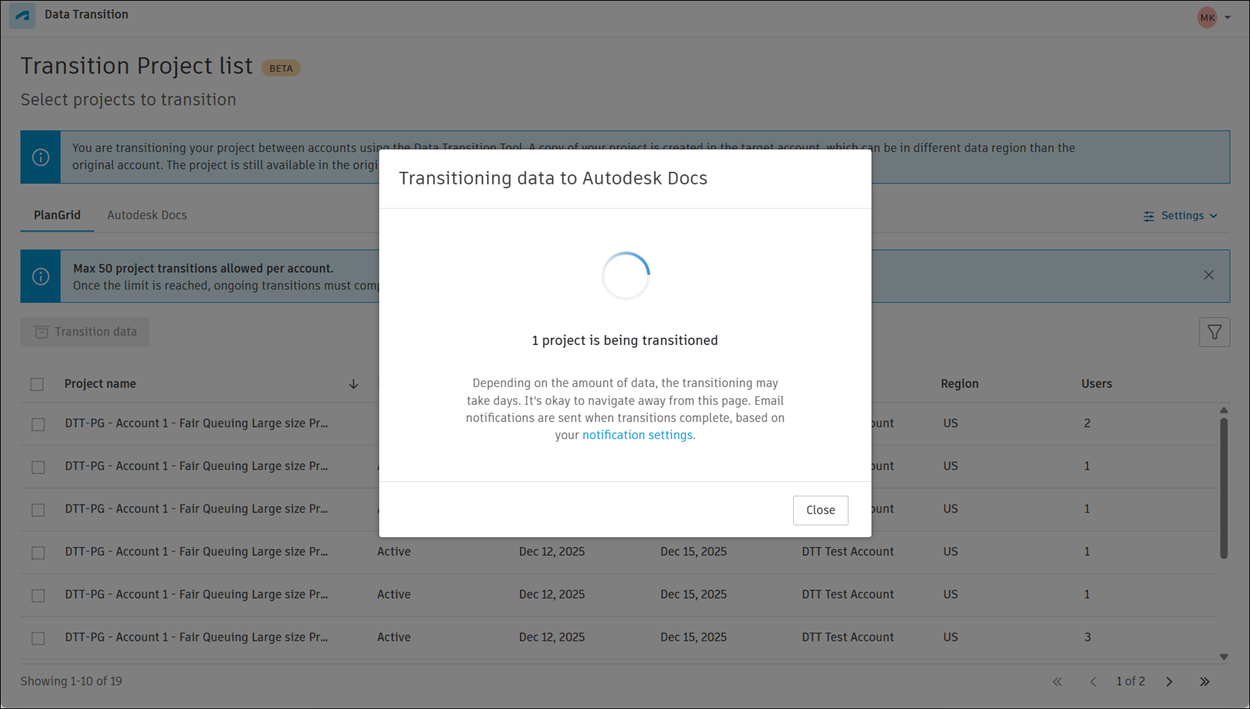Click the '1 project is being transitioned' message
Image resolution: width=1250 pixels, height=709 pixels.
click(x=625, y=341)
